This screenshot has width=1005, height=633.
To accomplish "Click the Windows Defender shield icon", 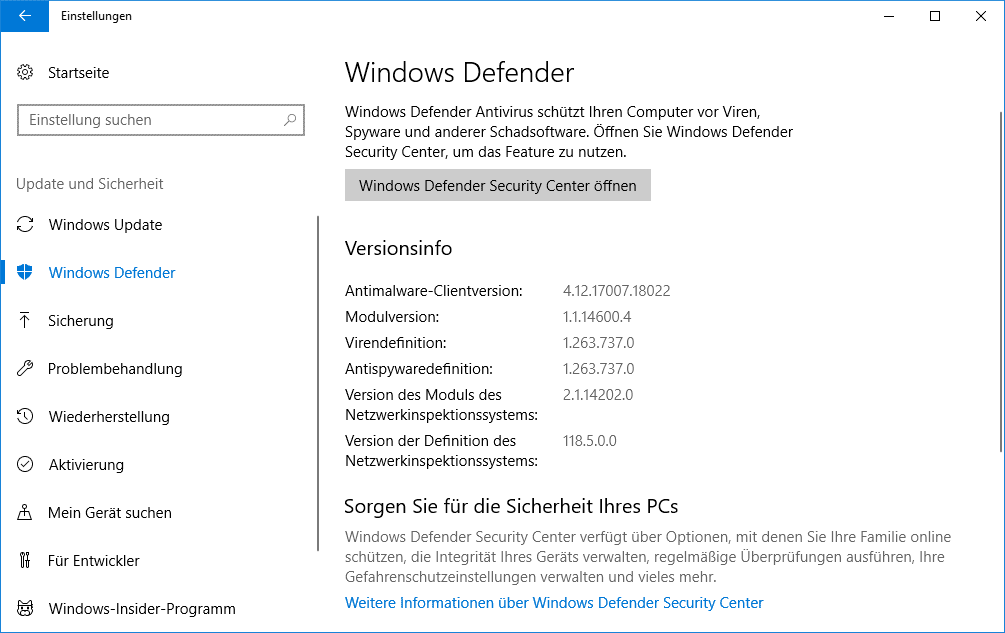I will tap(25, 272).
